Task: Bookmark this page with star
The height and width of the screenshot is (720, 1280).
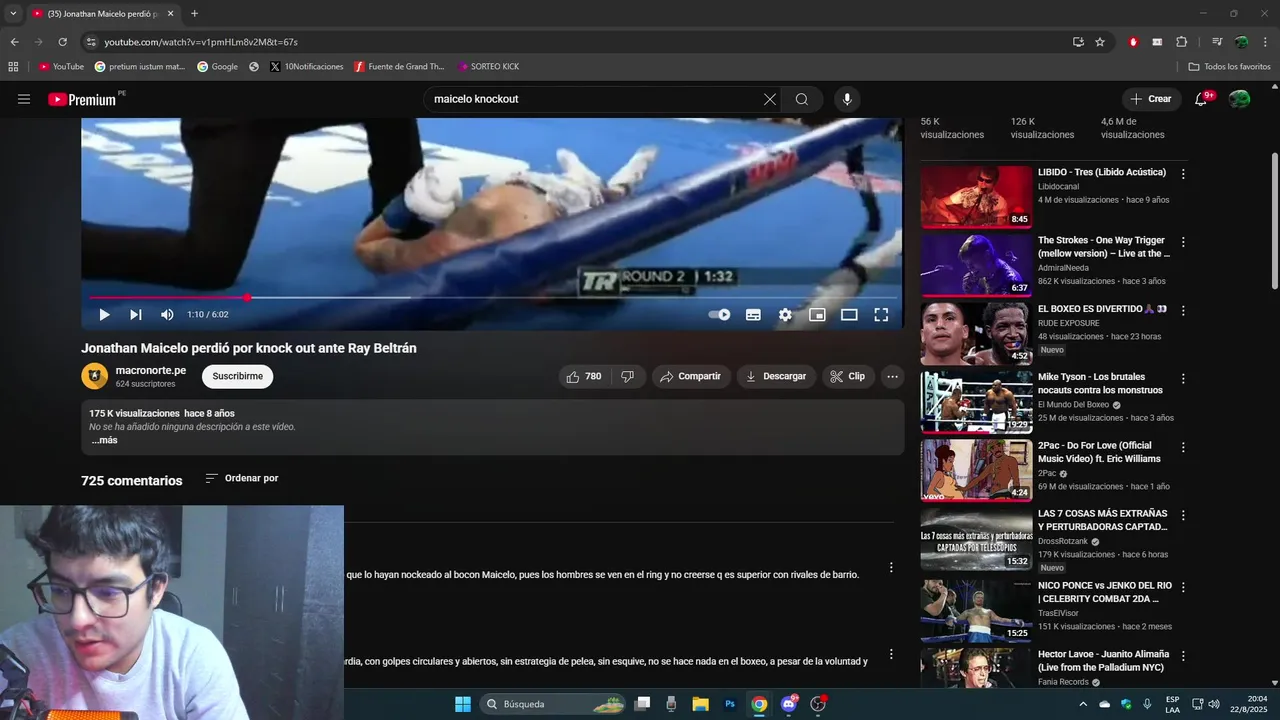Action: (x=1100, y=42)
